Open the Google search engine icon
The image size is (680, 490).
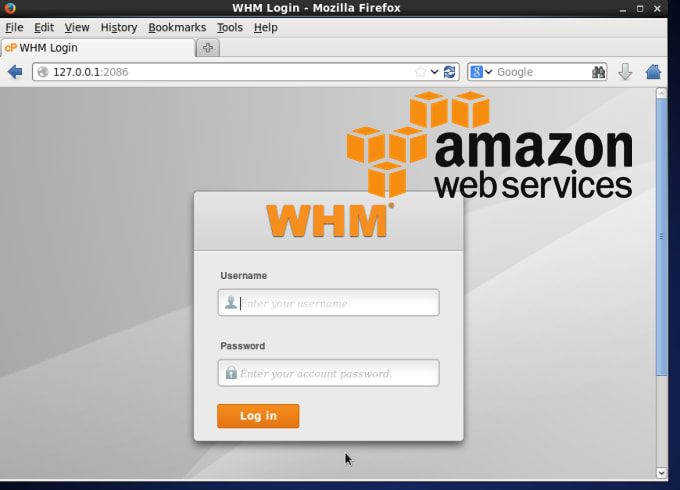point(477,72)
